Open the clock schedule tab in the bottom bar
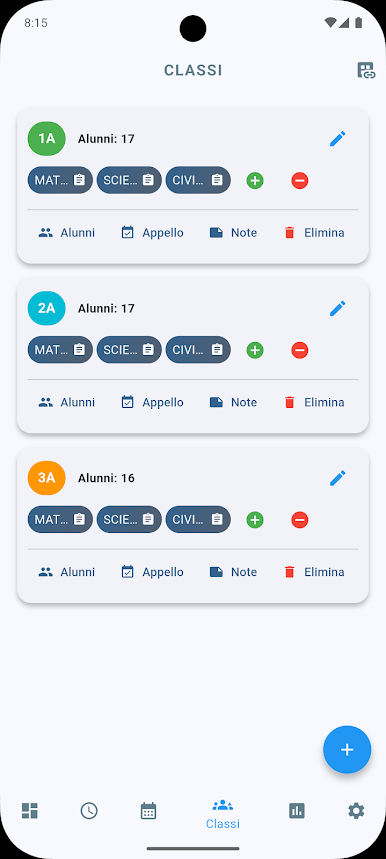Screen dimensions: 386x859 [x=89, y=810]
